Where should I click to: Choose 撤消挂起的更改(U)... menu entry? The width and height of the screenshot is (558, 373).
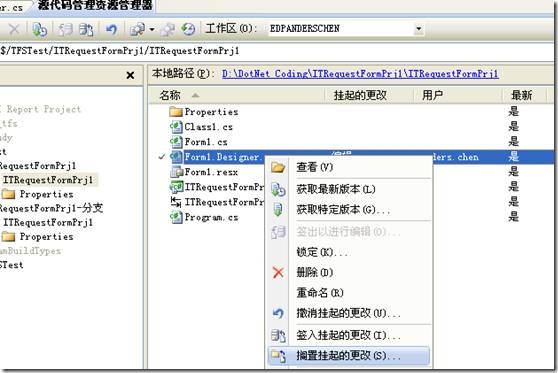point(349,313)
